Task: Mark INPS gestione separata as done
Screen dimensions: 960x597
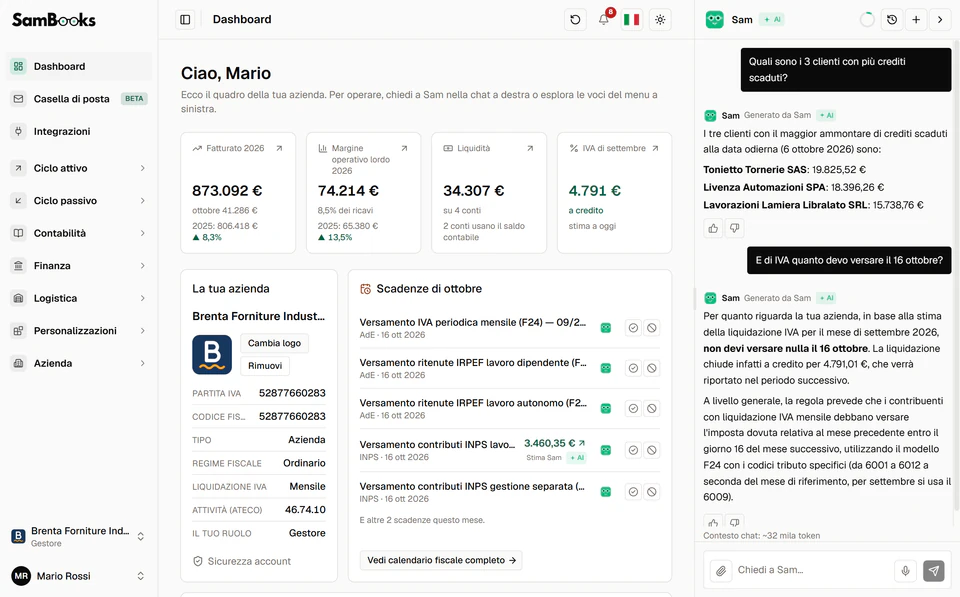Action: pyautogui.click(x=633, y=492)
